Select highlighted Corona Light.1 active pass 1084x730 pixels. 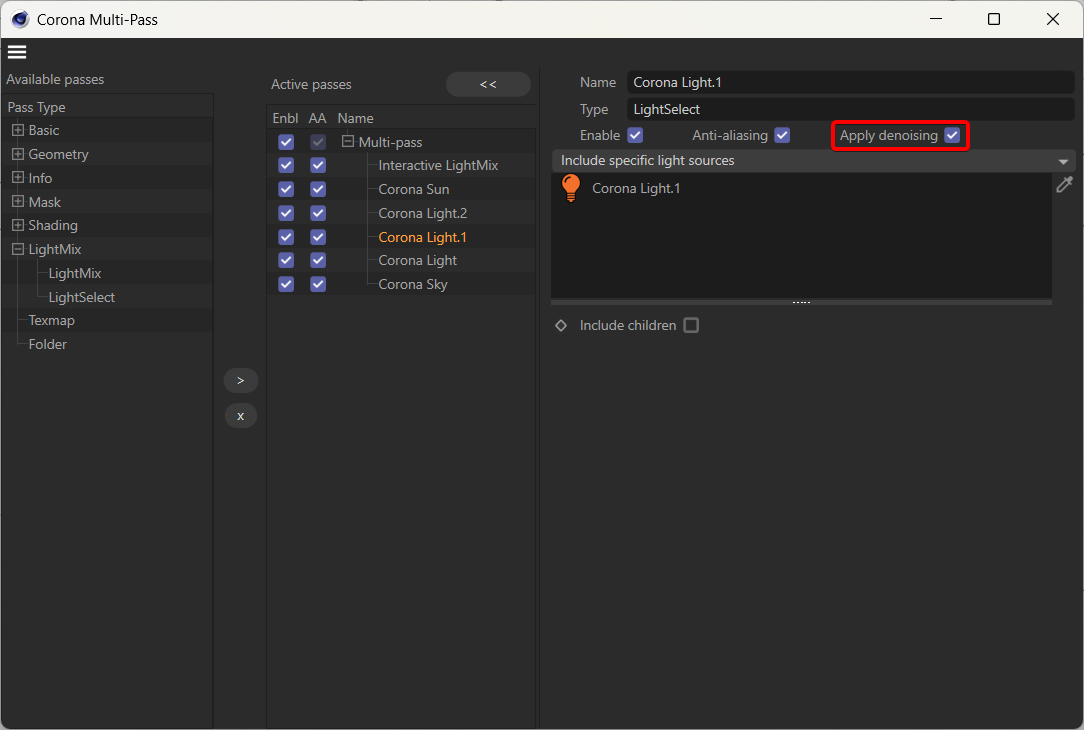click(x=422, y=237)
